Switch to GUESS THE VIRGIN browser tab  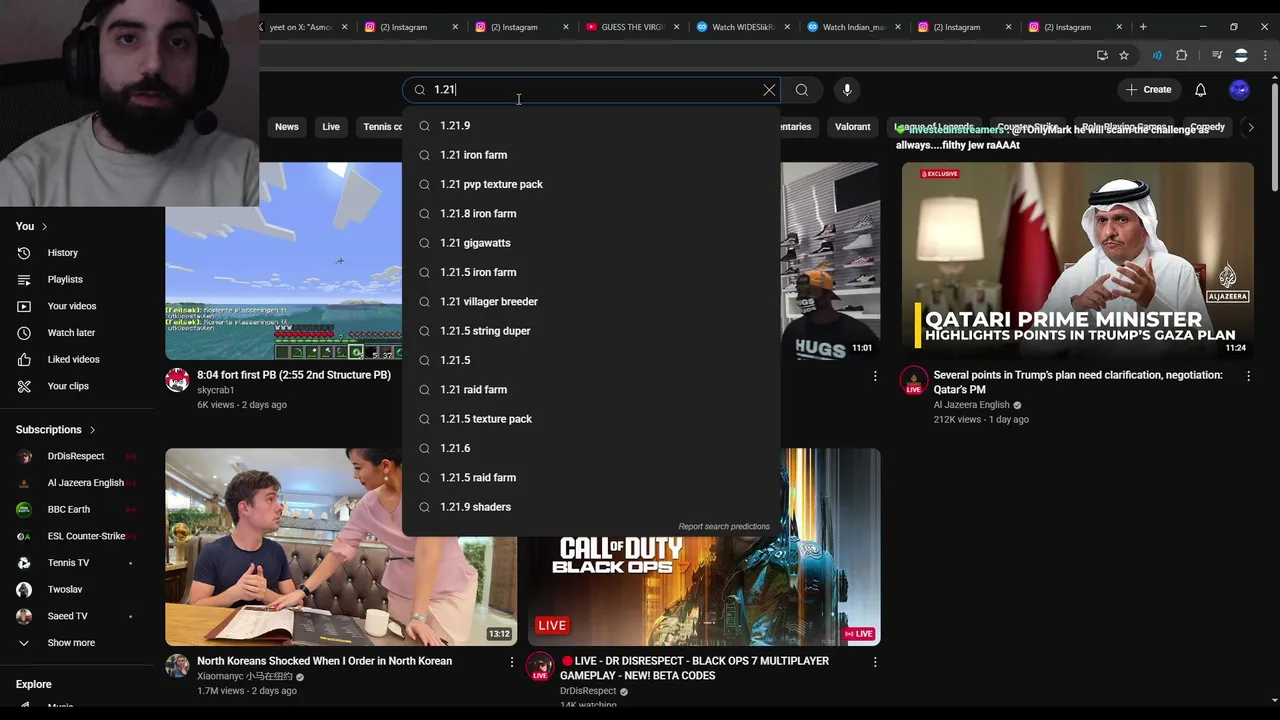coord(632,27)
